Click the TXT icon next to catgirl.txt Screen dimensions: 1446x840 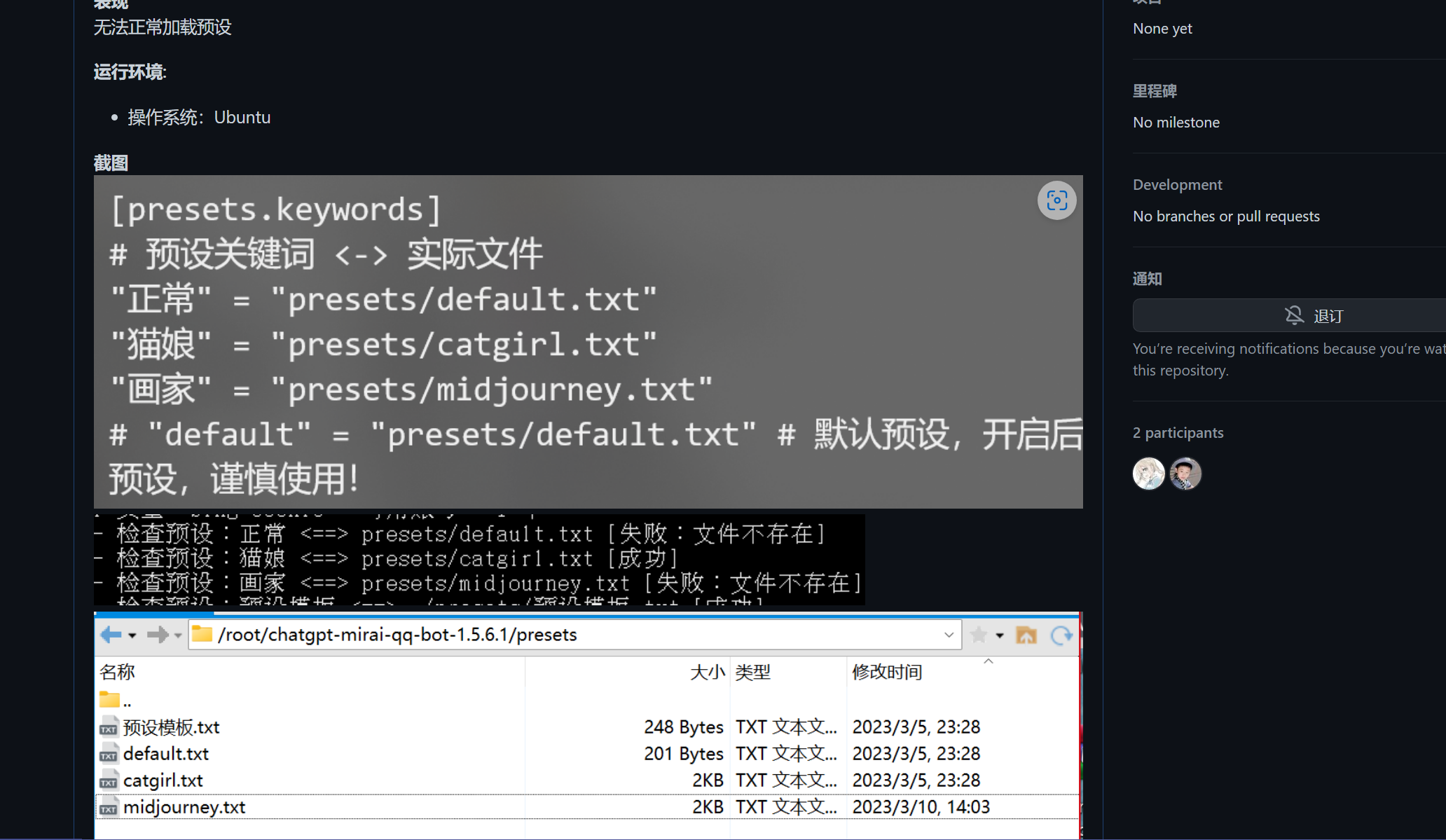click(x=109, y=780)
